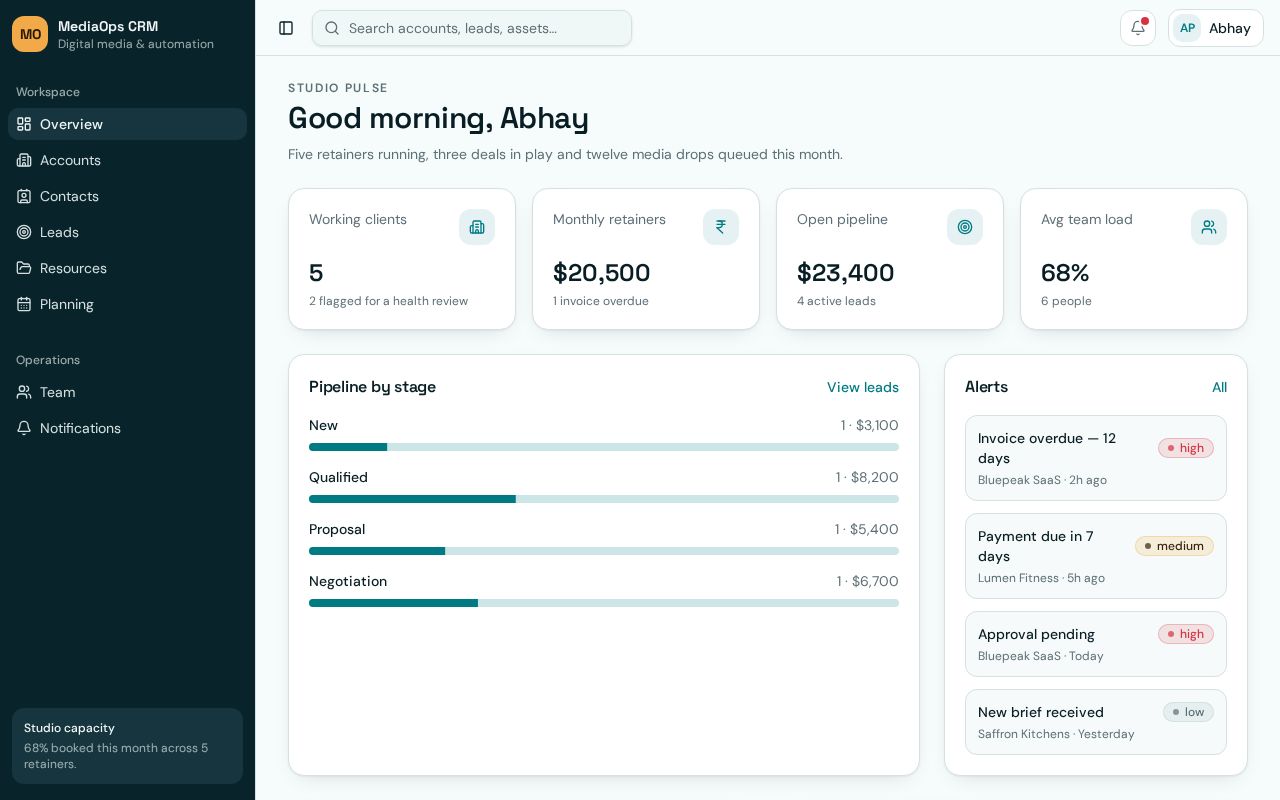Click "2 flagged for a health review"
The height and width of the screenshot is (800, 1280).
pyautogui.click(x=388, y=301)
